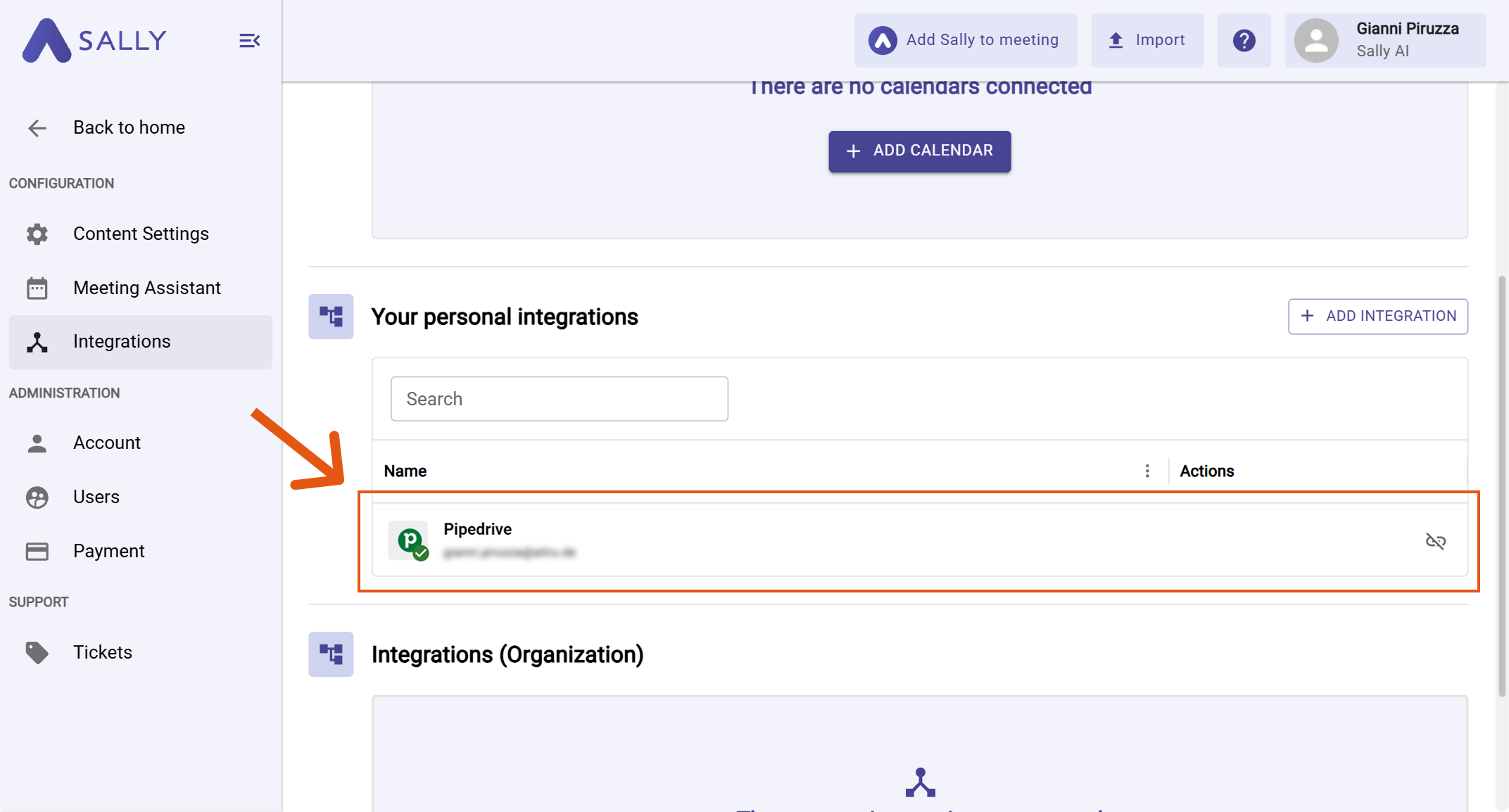Click the Meeting Assistant calendar icon
This screenshot has width=1509, height=812.
tap(37, 288)
